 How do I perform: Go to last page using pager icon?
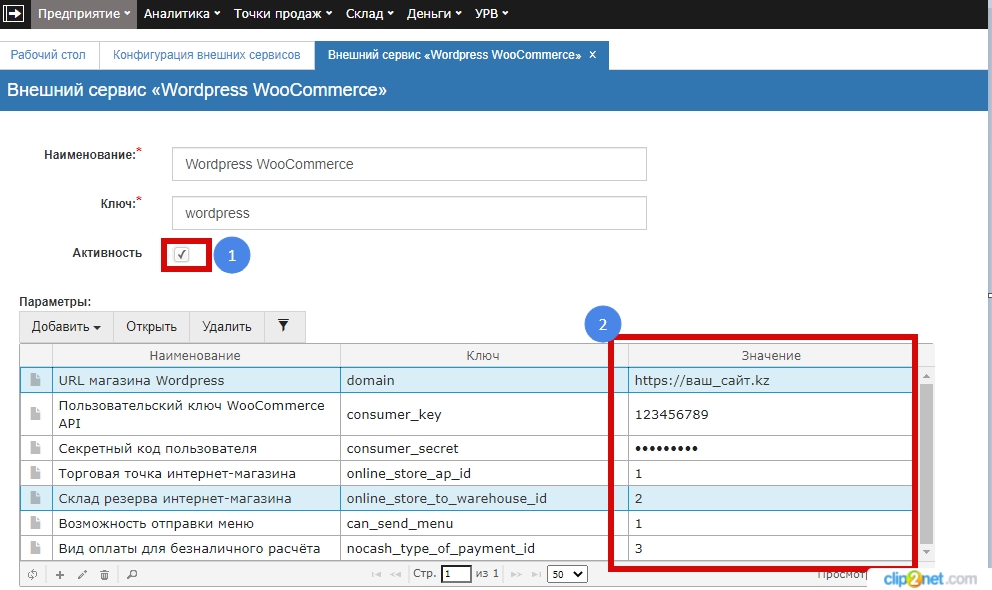click(536, 574)
